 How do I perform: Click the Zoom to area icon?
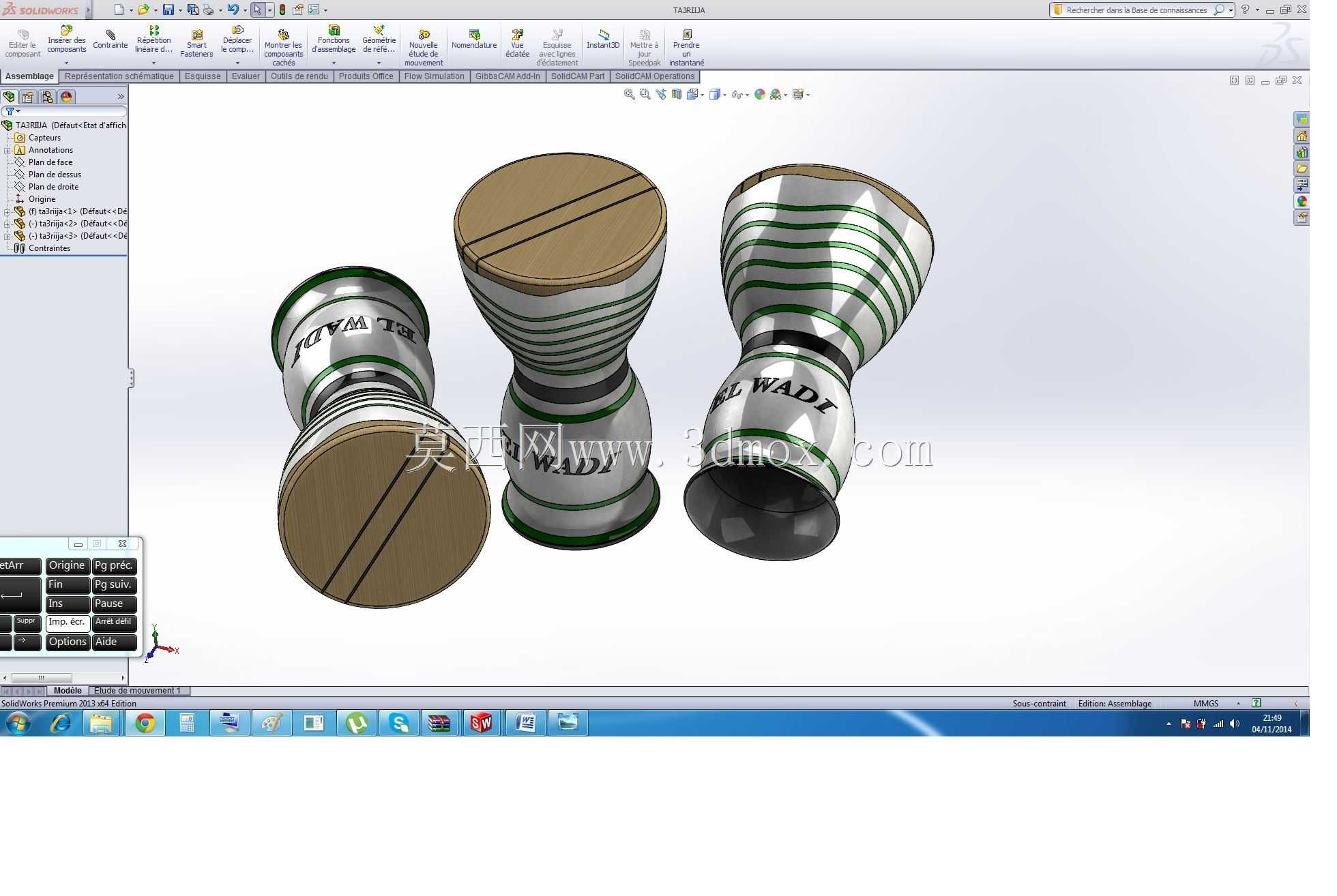[645, 95]
